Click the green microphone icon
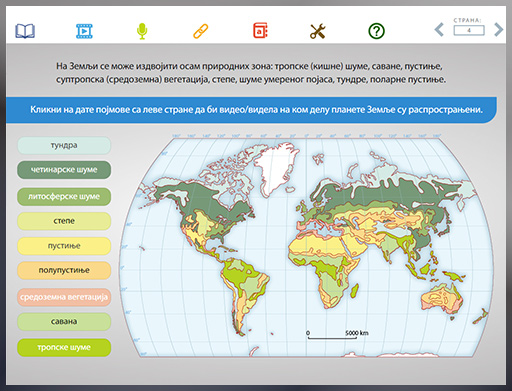 [x=142, y=31]
